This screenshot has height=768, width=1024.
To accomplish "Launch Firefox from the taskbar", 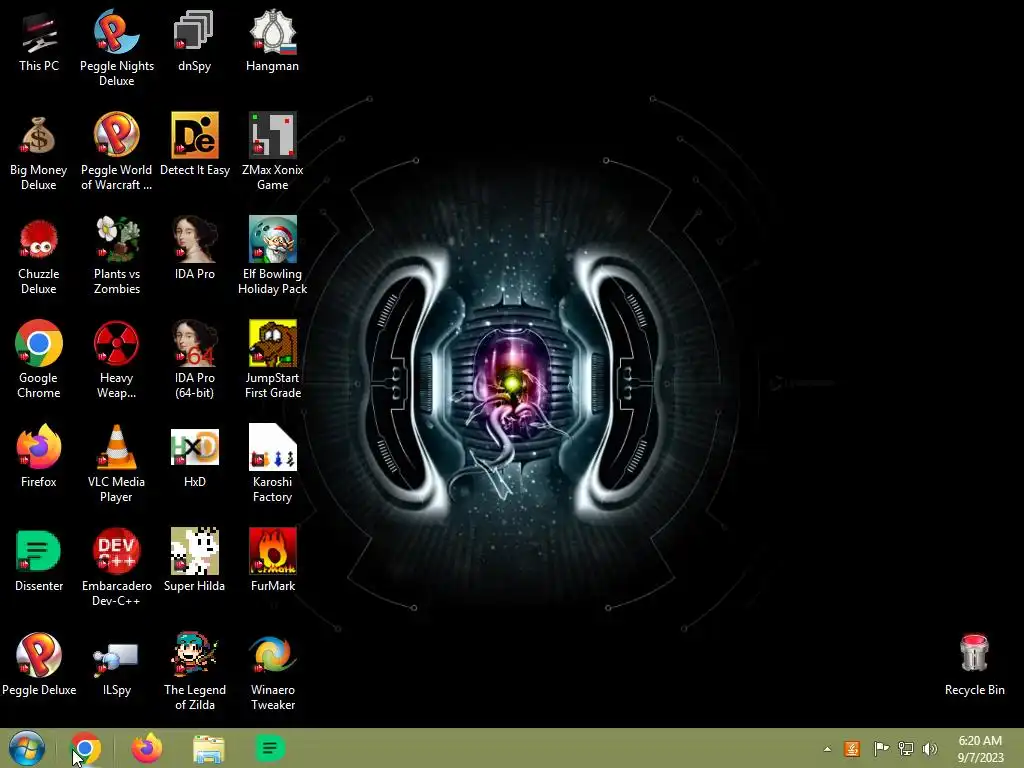I will click(147, 748).
